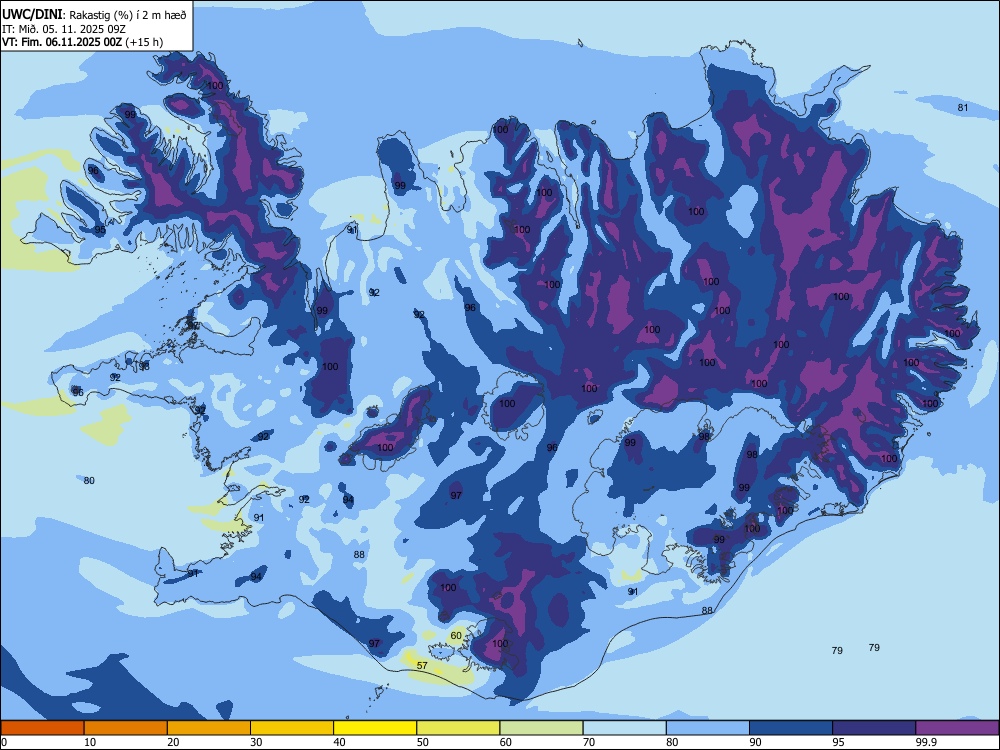Click the title text 'UWC/DINI: Rakastig (%) í 2 m hæð'
The height and width of the screenshot is (750, 1000).
pos(94,15)
